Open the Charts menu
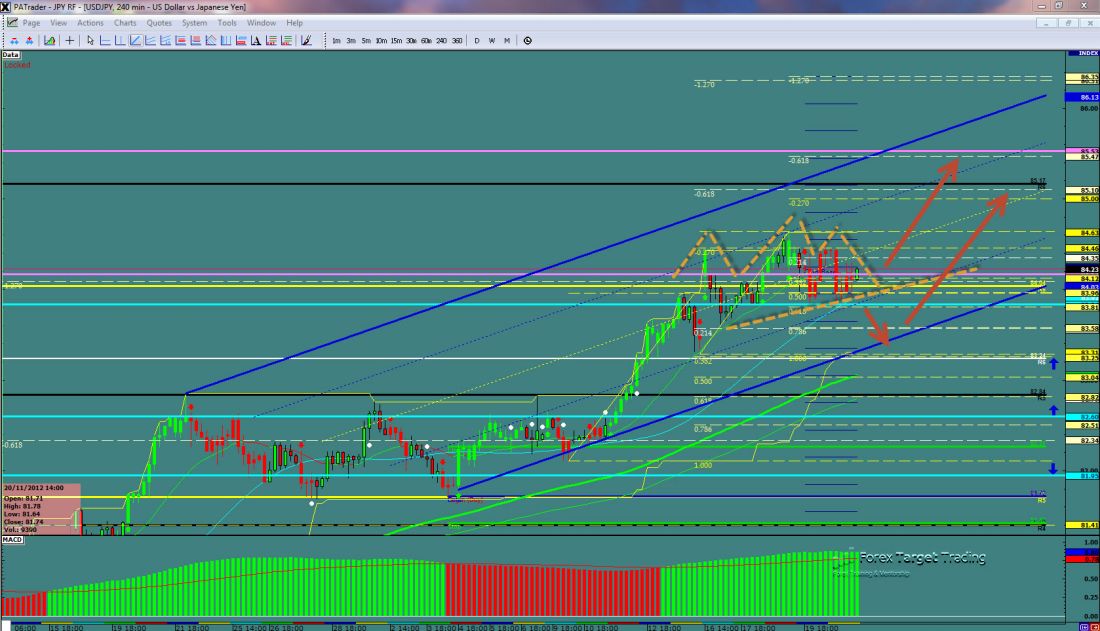The height and width of the screenshot is (631, 1100). point(125,22)
